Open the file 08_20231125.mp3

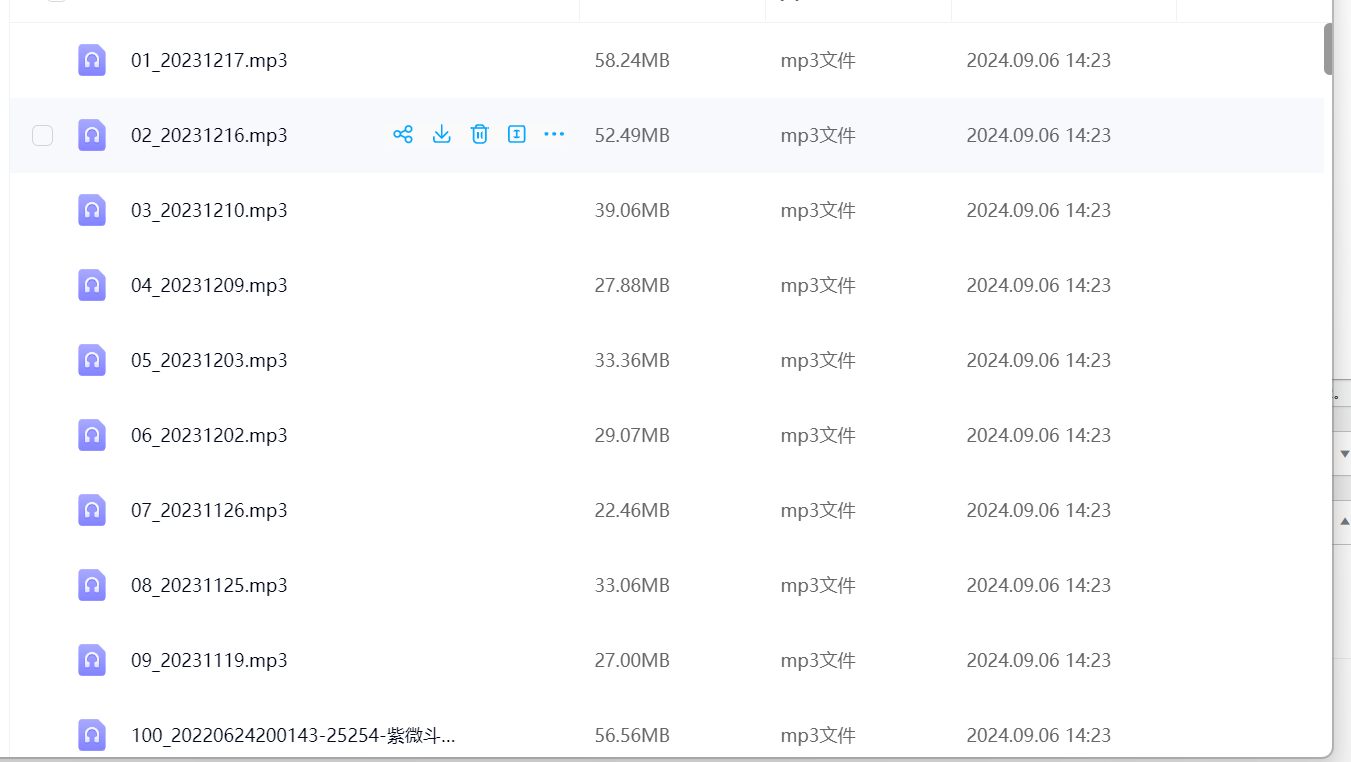tap(209, 585)
